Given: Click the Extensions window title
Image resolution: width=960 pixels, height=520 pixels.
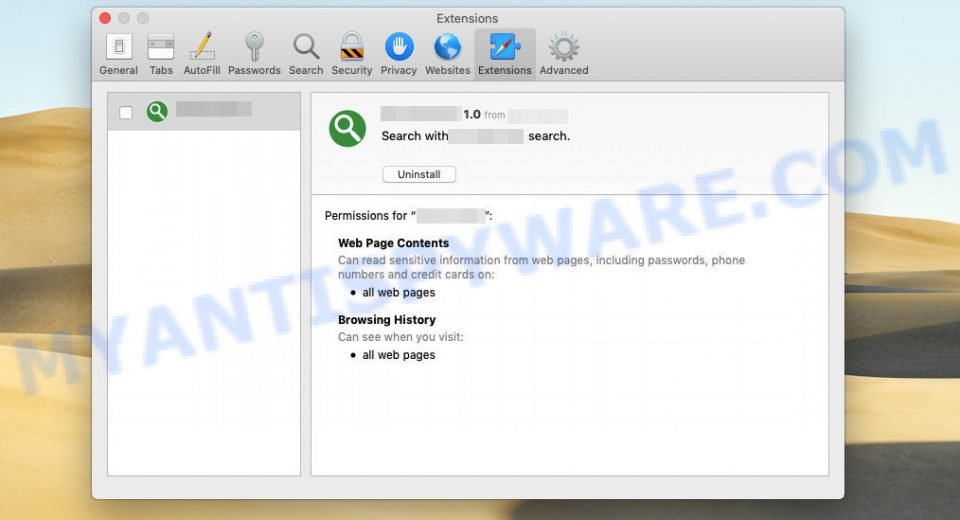Looking at the screenshot, I should point(467,18).
